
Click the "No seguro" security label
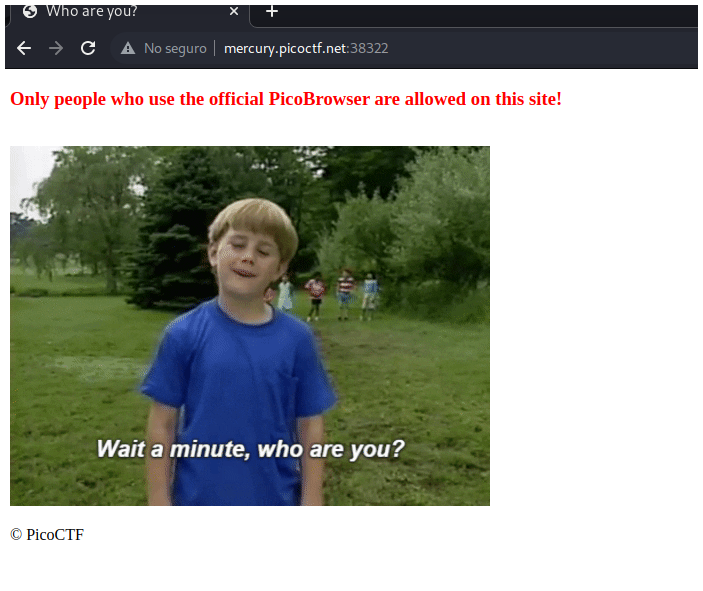(x=175, y=48)
